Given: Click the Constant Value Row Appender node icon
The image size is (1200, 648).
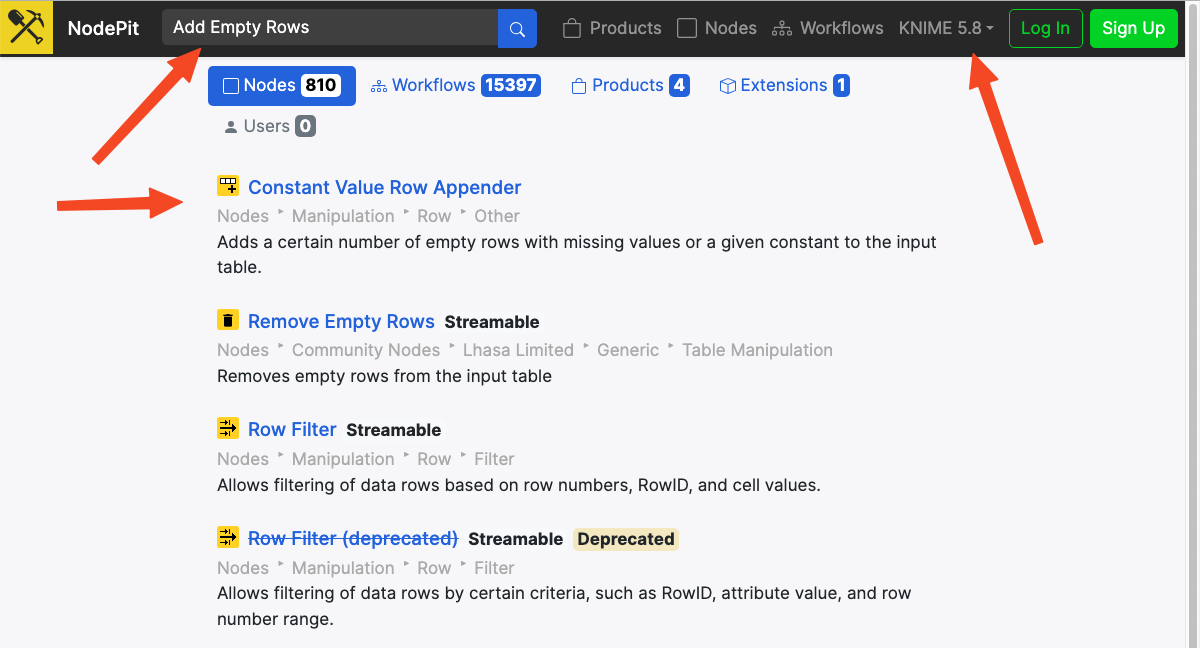Looking at the screenshot, I should pos(228,186).
